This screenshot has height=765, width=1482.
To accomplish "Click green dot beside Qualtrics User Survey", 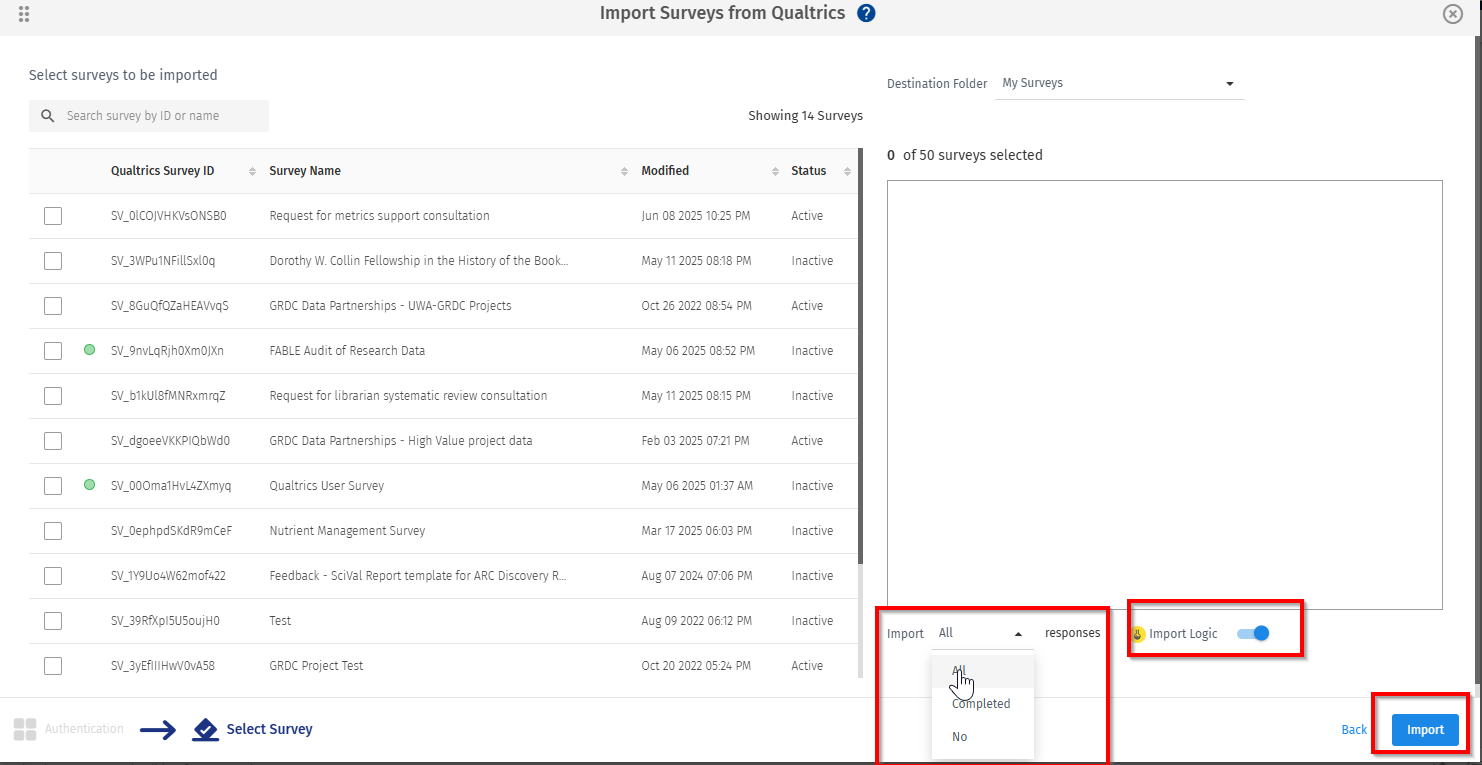I will pos(89,485).
